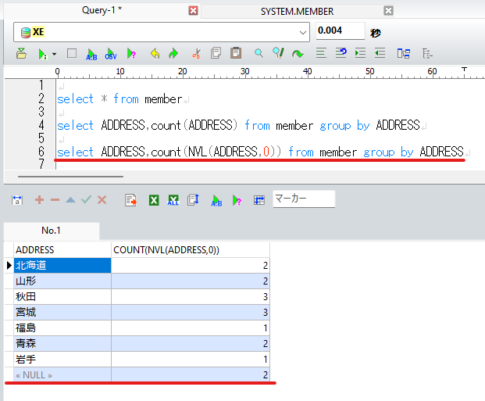The image size is (485, 401).
Task: Click line 4 count(ADDRESS) query text
Action: (x=239, y=126)
